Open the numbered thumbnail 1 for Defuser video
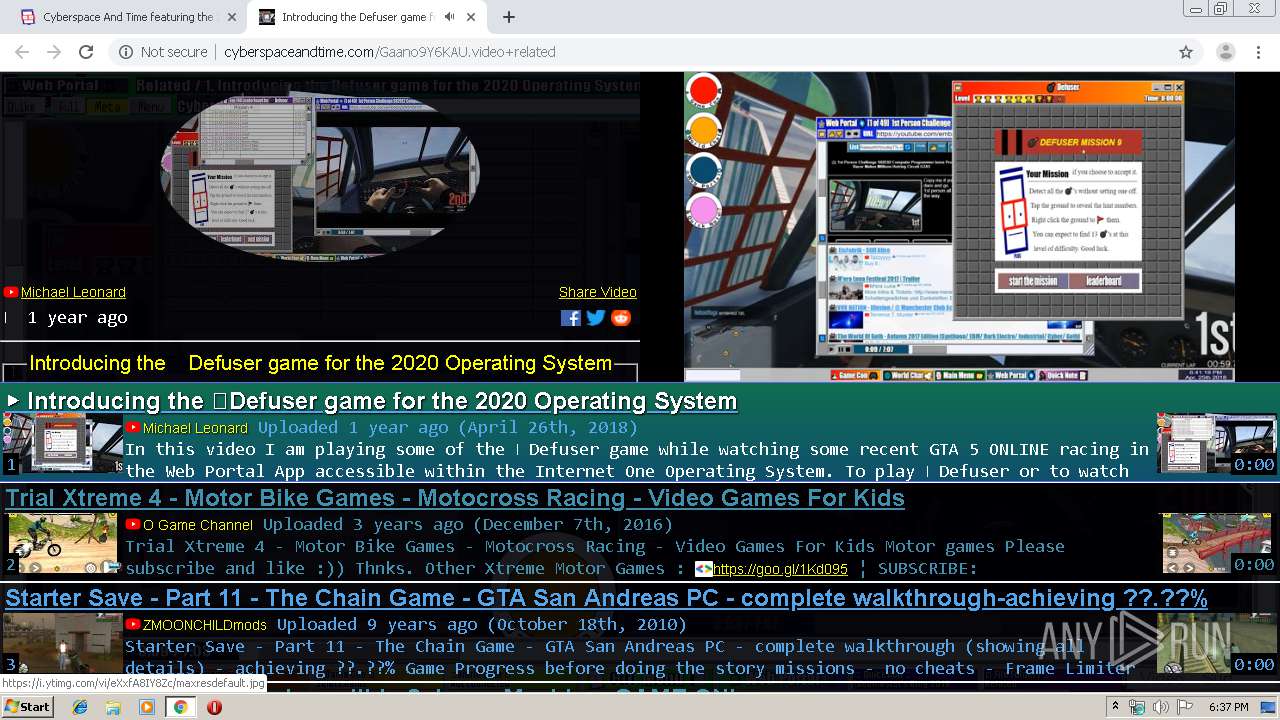This screenshot has width=1280, height=720. 62,443
